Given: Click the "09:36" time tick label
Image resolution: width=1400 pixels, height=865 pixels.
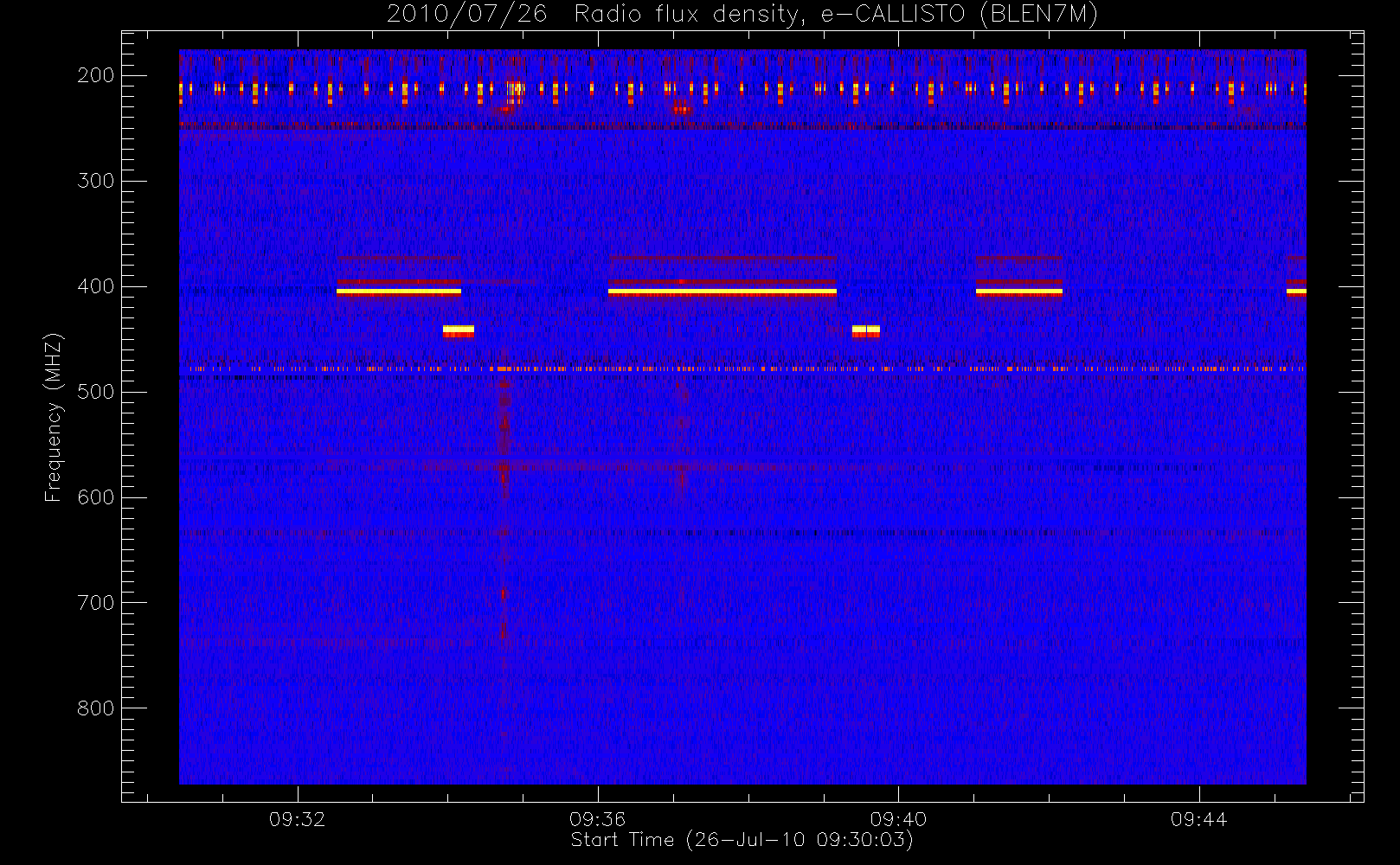Looking at the screenshot, I should coord(597,819).
